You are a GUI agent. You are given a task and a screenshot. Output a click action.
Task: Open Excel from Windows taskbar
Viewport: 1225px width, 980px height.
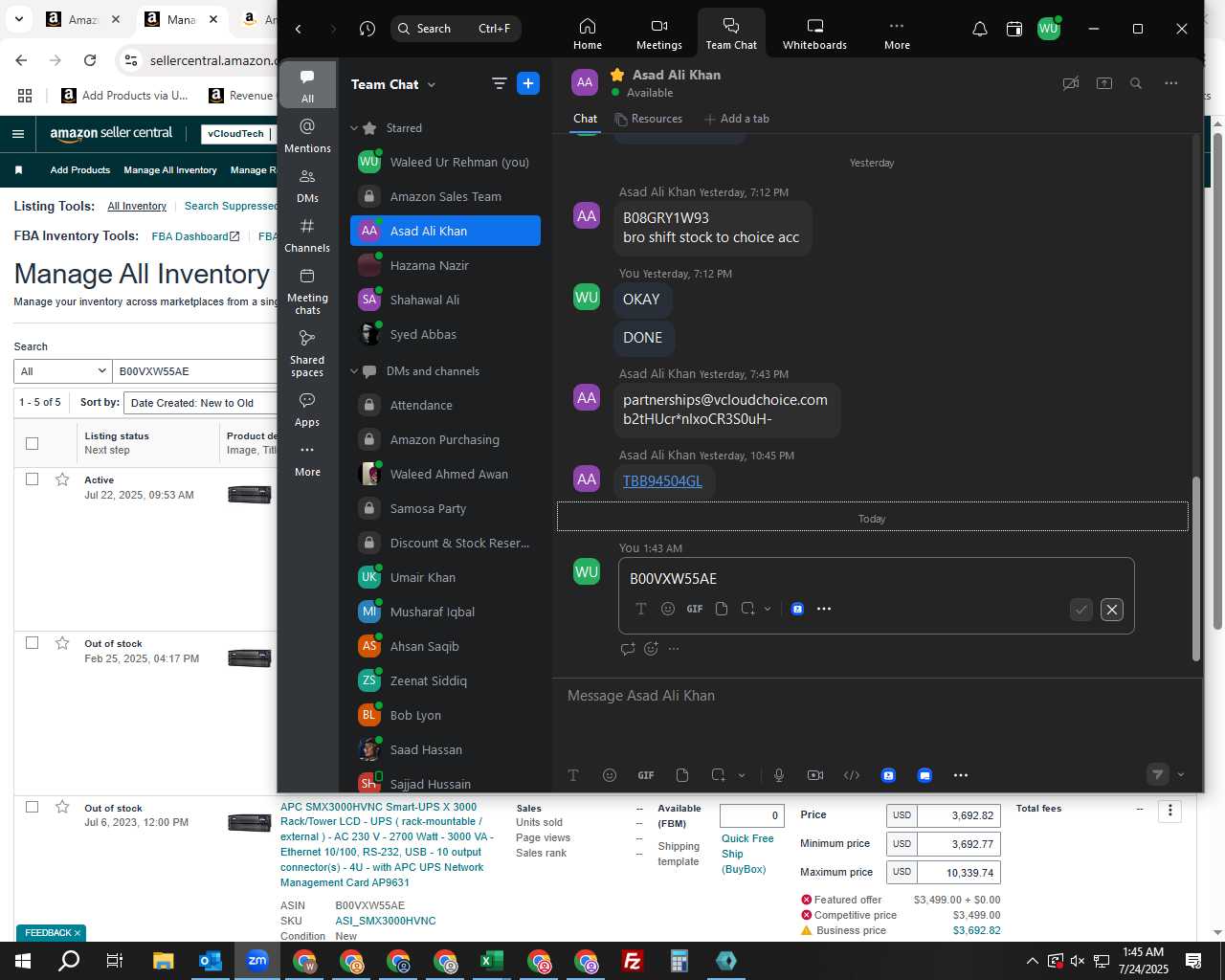pyautogui.click(x=492, y=961)
